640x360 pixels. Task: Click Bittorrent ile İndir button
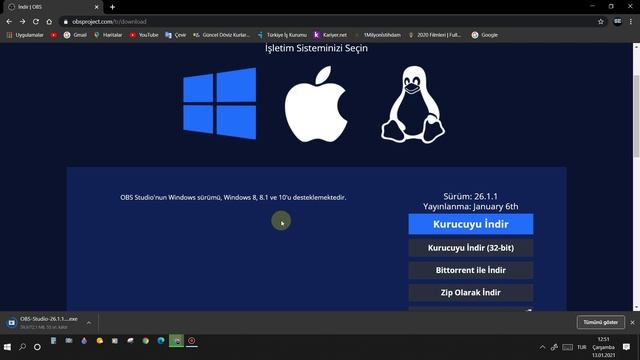pyautogui.click(x=471, y=270)
